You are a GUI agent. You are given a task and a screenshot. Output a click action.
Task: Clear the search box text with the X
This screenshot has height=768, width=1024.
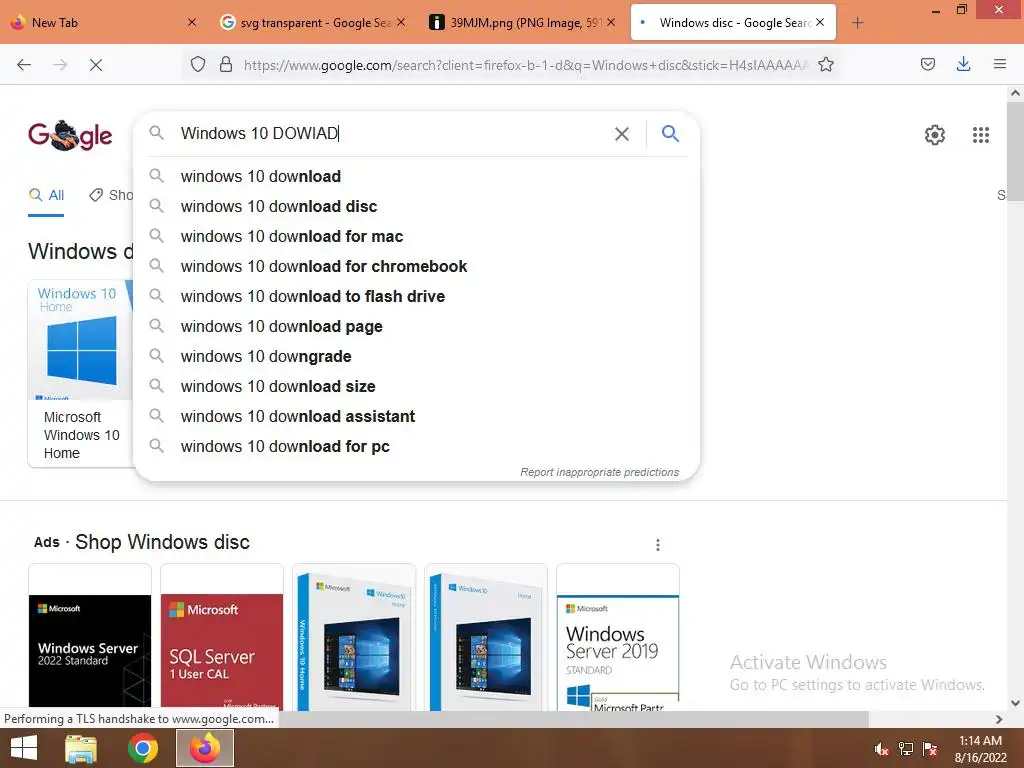[622, 134]
